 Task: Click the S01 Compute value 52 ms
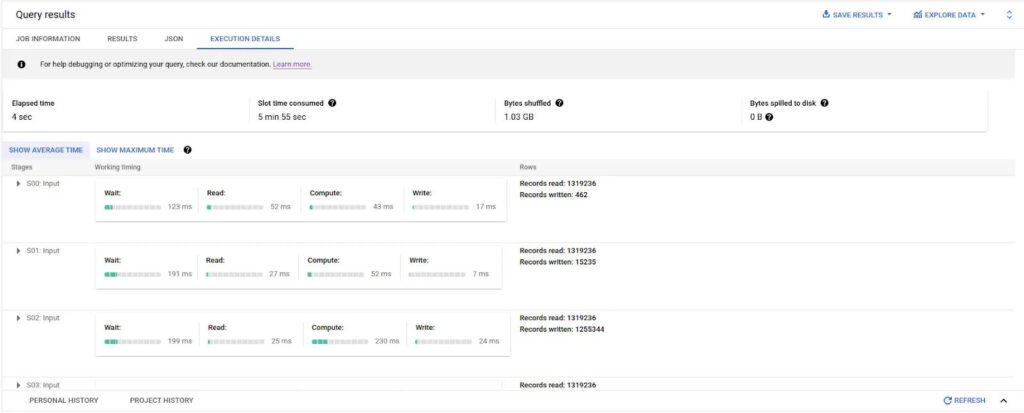(381, 274)
